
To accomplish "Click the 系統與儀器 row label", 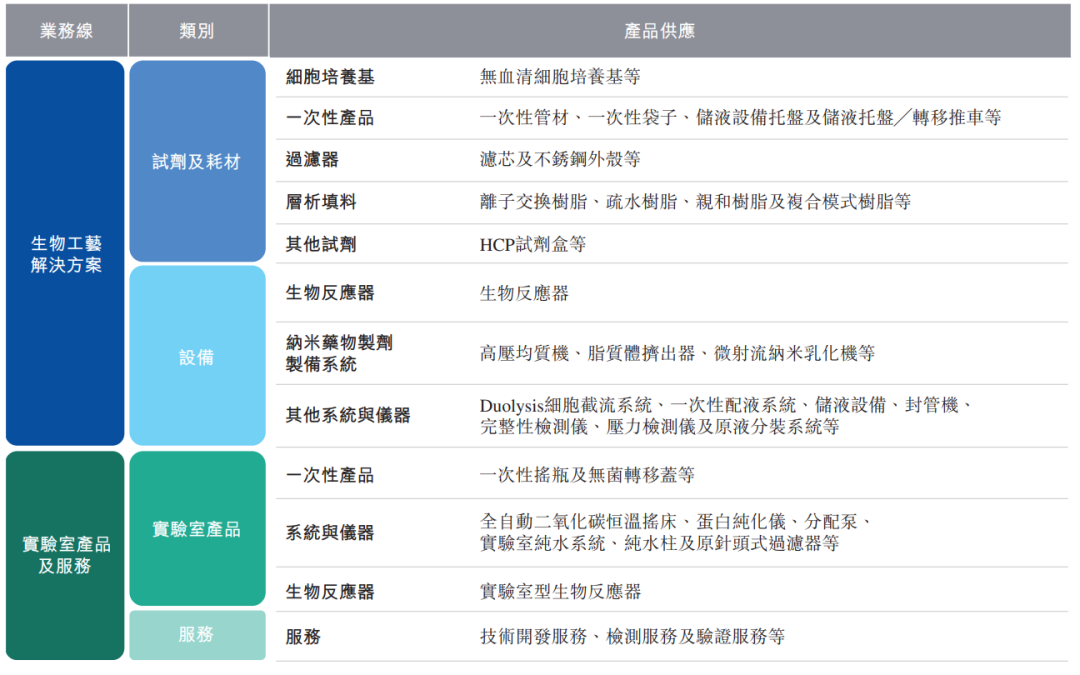I will [x=330, y=533].
